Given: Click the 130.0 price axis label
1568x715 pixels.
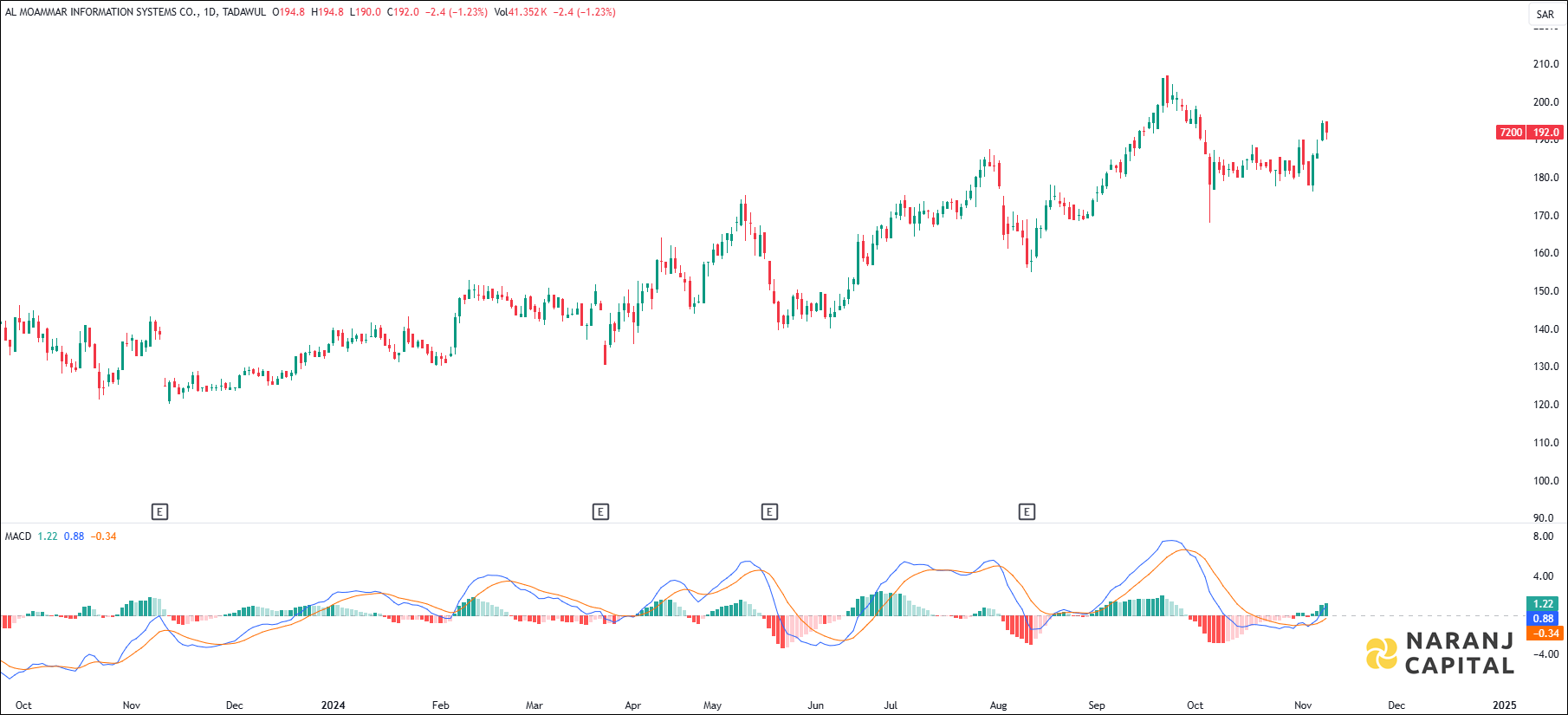Looking at the screenshot, I should (1545, 367).
